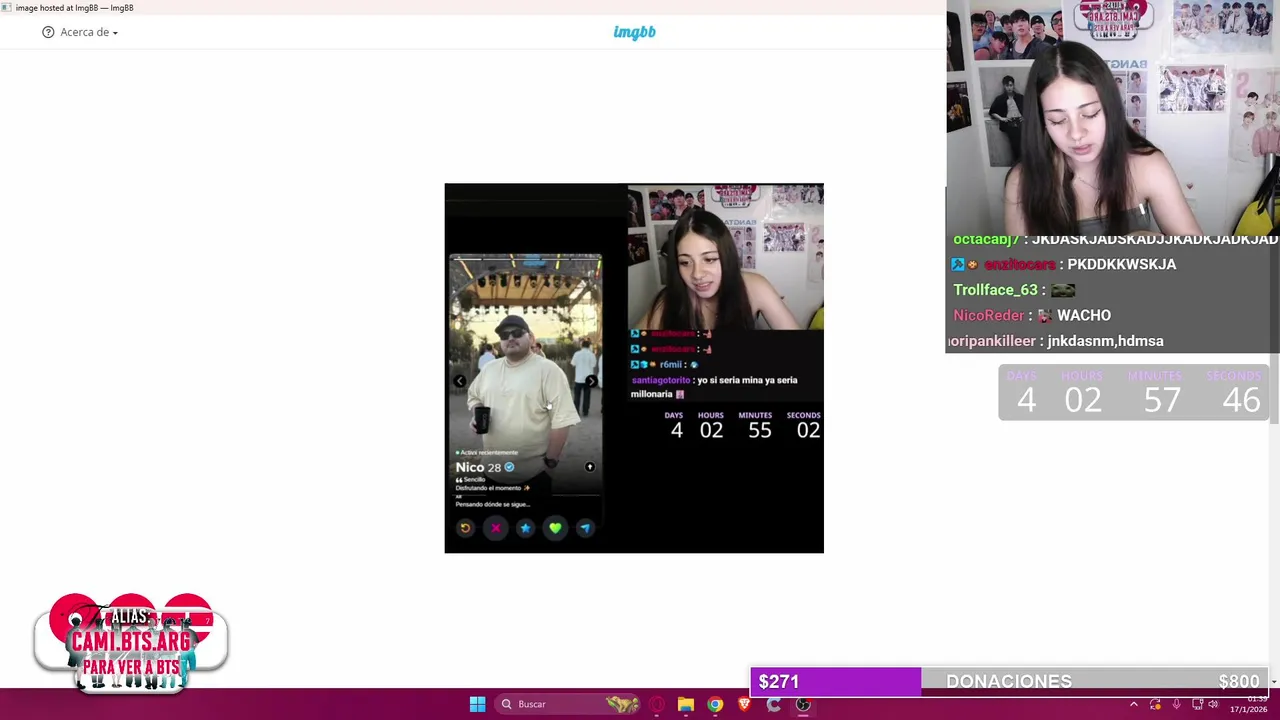Viewport: 1280px width, 720px height.
Task: Click the network tray icon
Action: 1196,704
